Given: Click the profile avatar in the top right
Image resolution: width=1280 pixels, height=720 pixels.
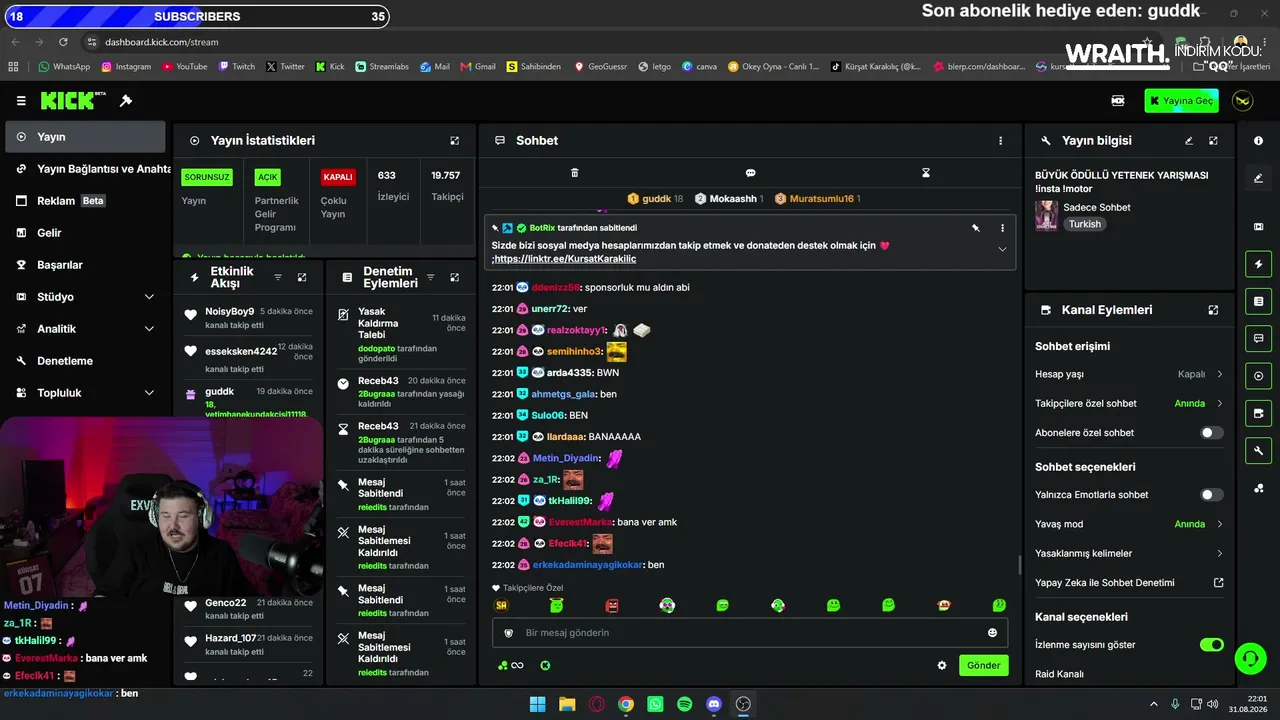Looking at the screenshot, I should [x=1243, y=101].
